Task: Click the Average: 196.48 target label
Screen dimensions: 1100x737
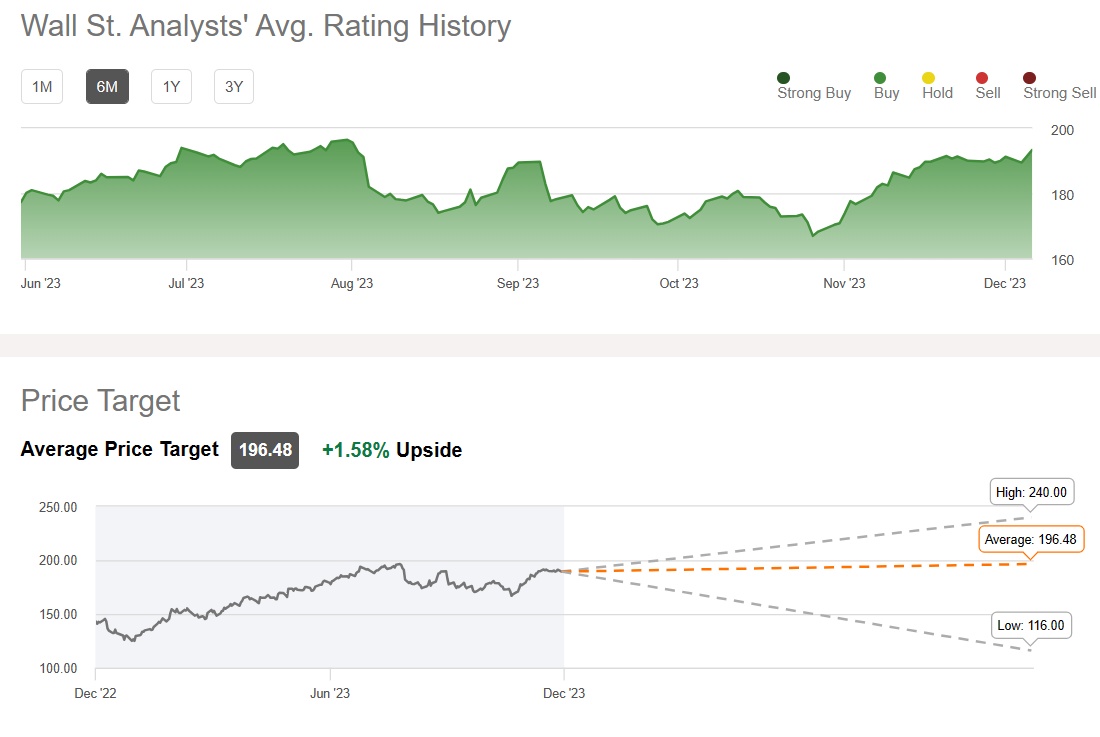Action: point(1031,540)
